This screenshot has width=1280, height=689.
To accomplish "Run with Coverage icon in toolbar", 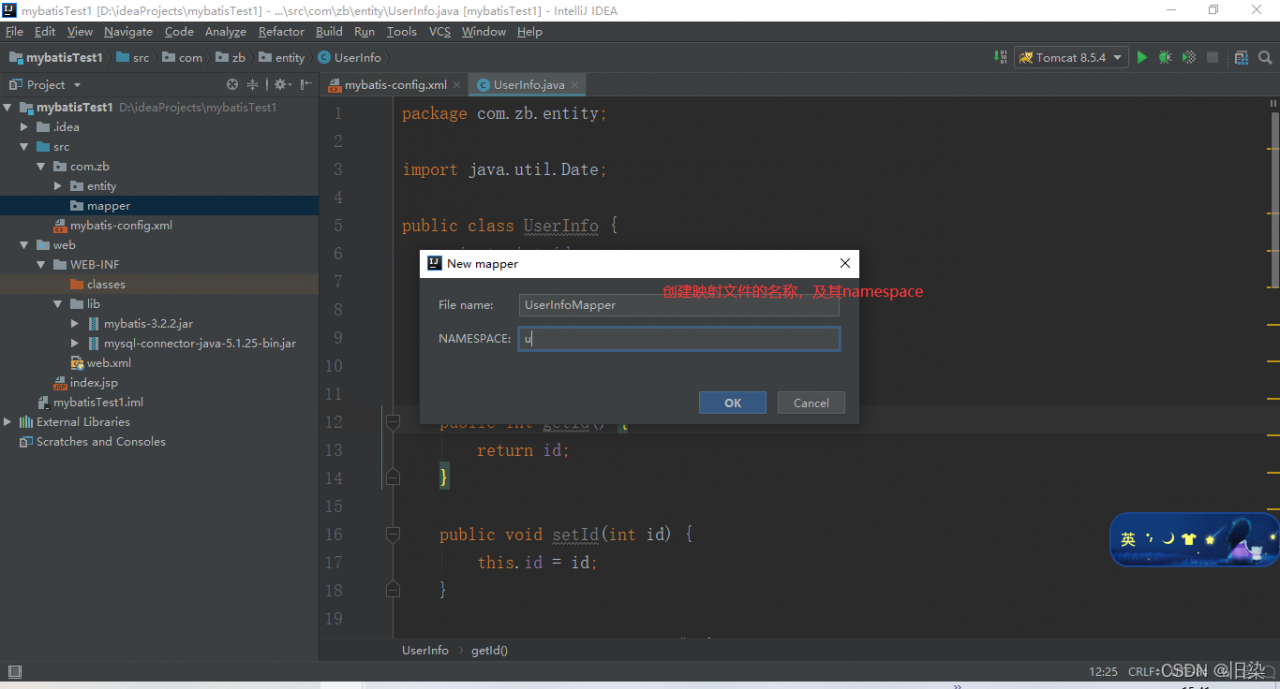I will tap(1189, 58).
